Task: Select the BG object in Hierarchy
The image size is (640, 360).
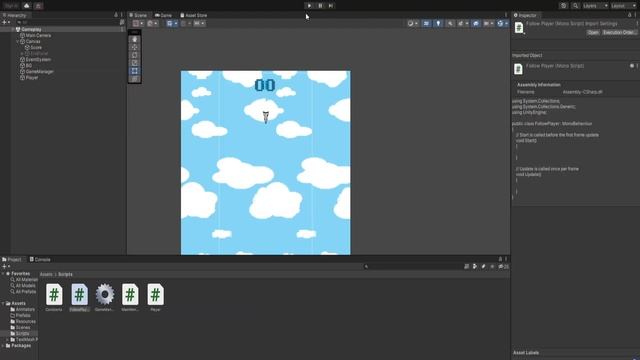Action: coord(29,65)
